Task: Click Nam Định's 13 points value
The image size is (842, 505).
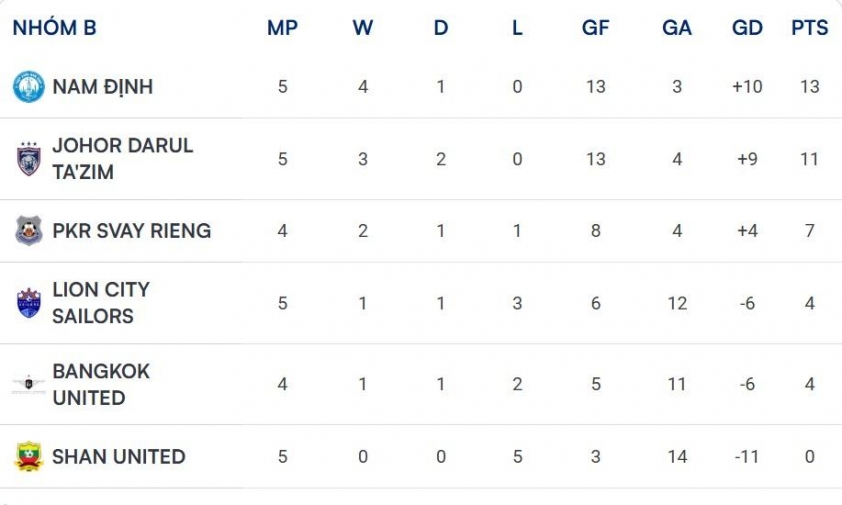Action: tap(809, 87)
